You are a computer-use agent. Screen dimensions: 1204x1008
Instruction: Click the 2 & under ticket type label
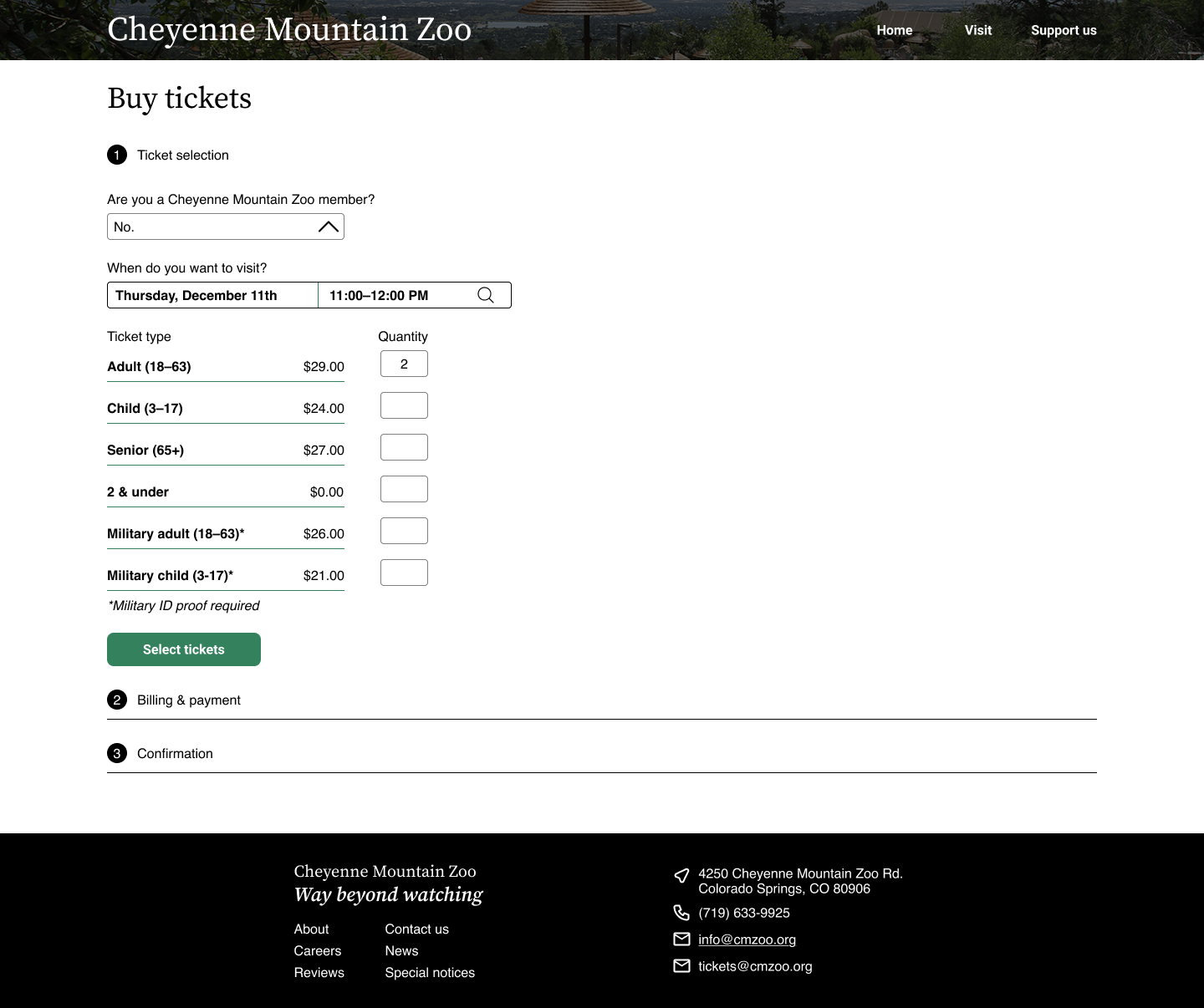point(138,492)
